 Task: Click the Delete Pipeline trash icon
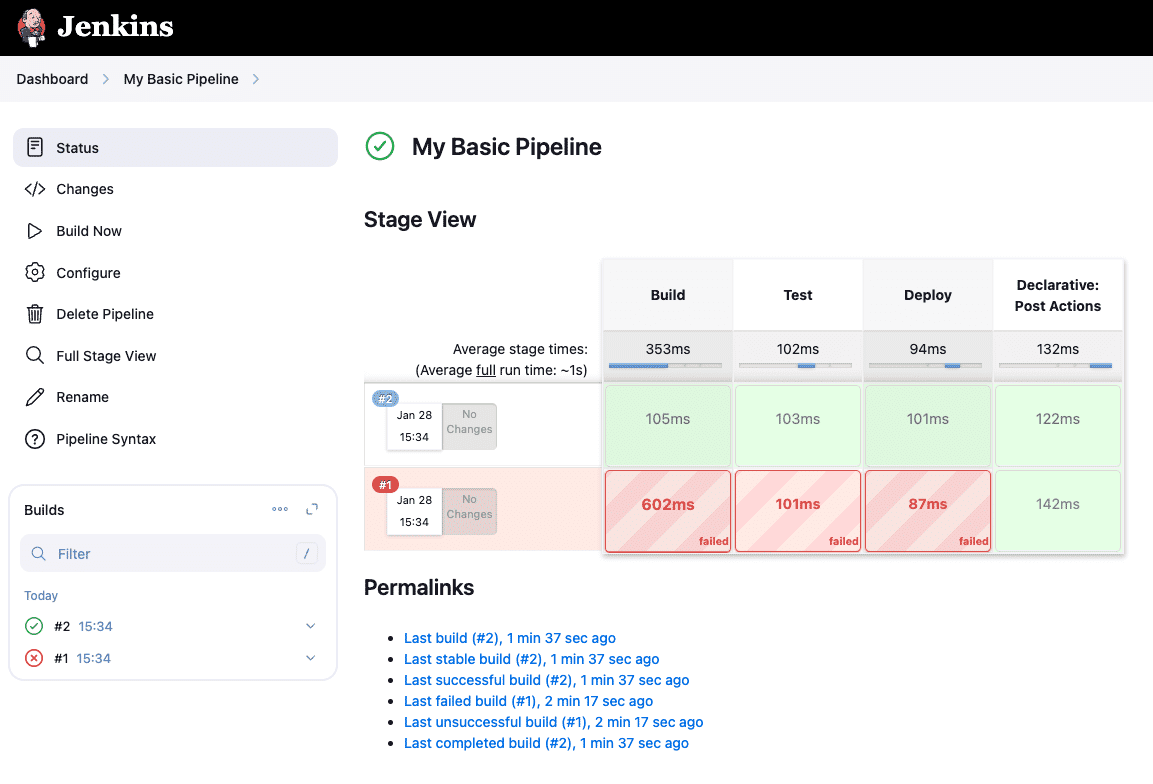pyautogui.click(x=35, y=314)
